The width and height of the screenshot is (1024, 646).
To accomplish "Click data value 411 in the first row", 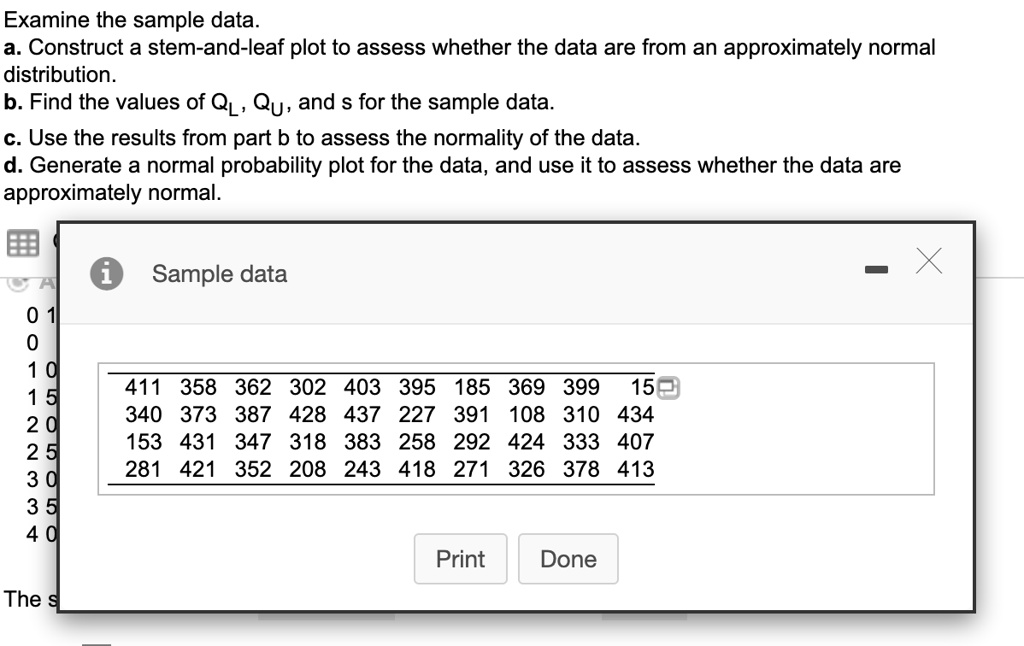I will 142,388.
